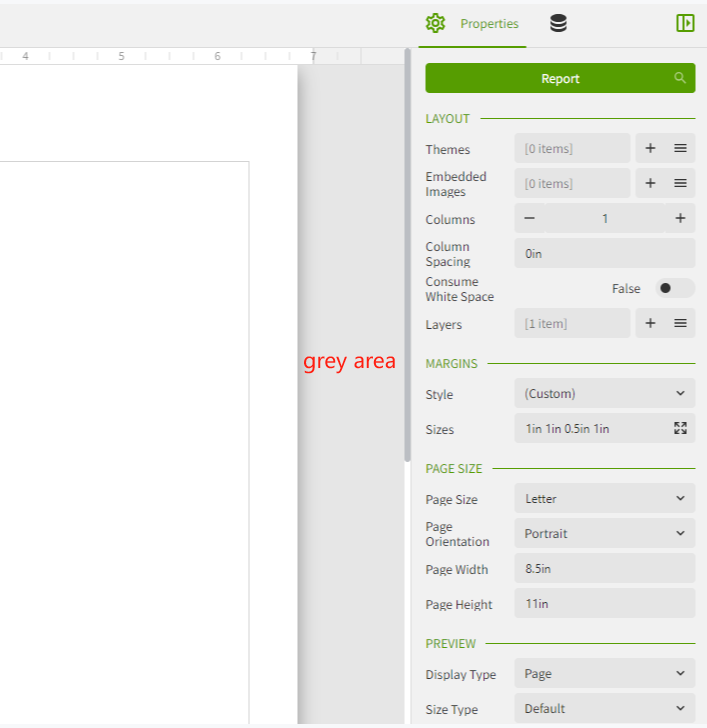Toggle Consume White Space switch
This screenshot has height=728, width=707.
point(674,289)
